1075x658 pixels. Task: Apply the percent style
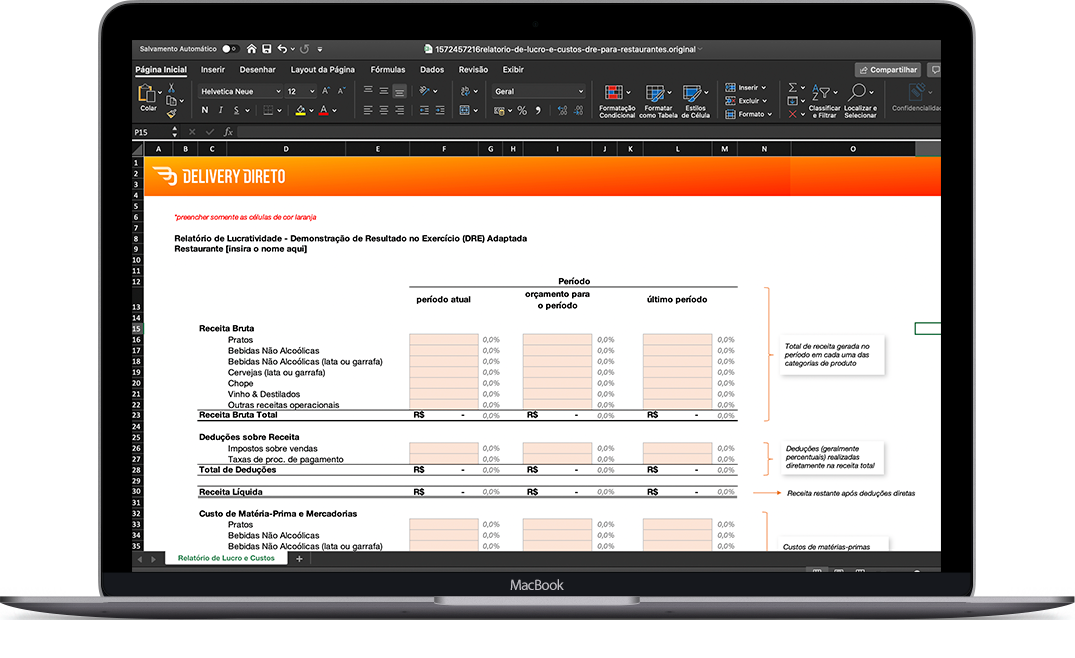522,110
